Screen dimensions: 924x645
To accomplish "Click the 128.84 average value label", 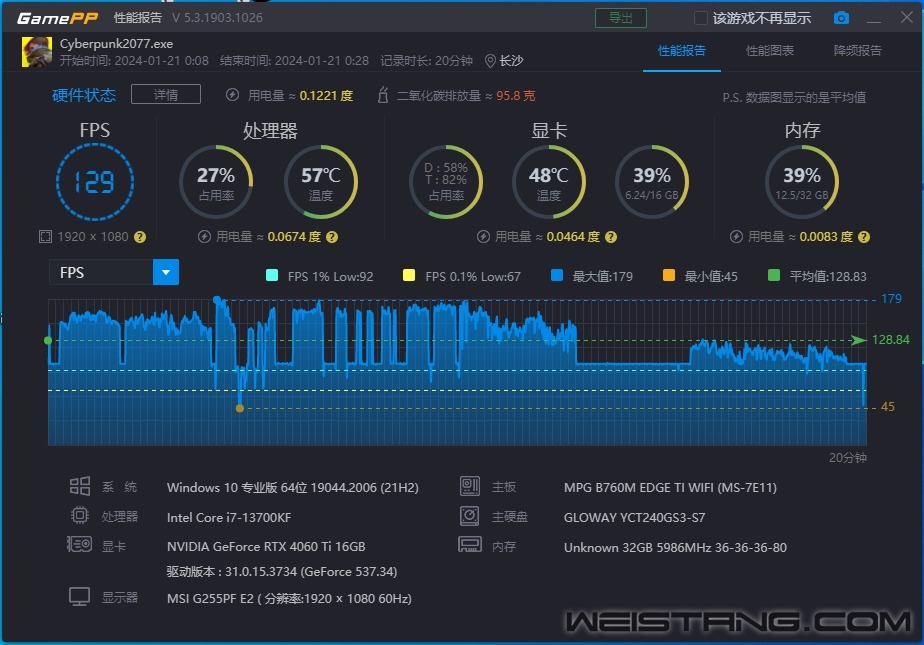I will [890, 339].
